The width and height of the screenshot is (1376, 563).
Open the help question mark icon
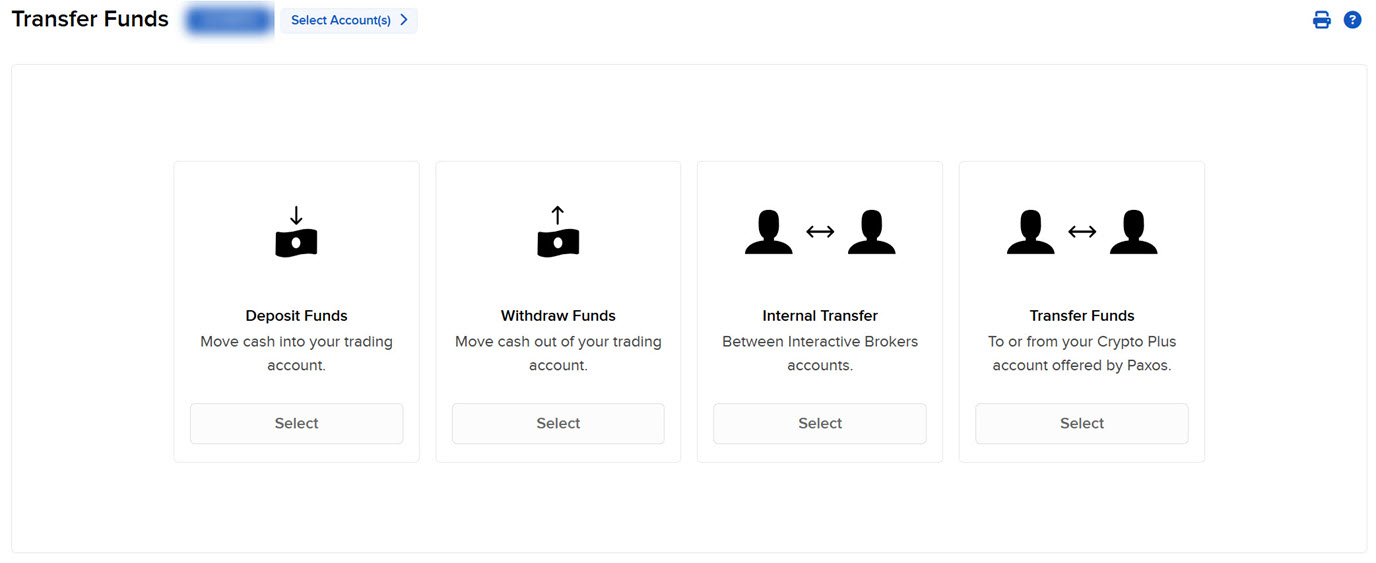tap(1352, 20)
